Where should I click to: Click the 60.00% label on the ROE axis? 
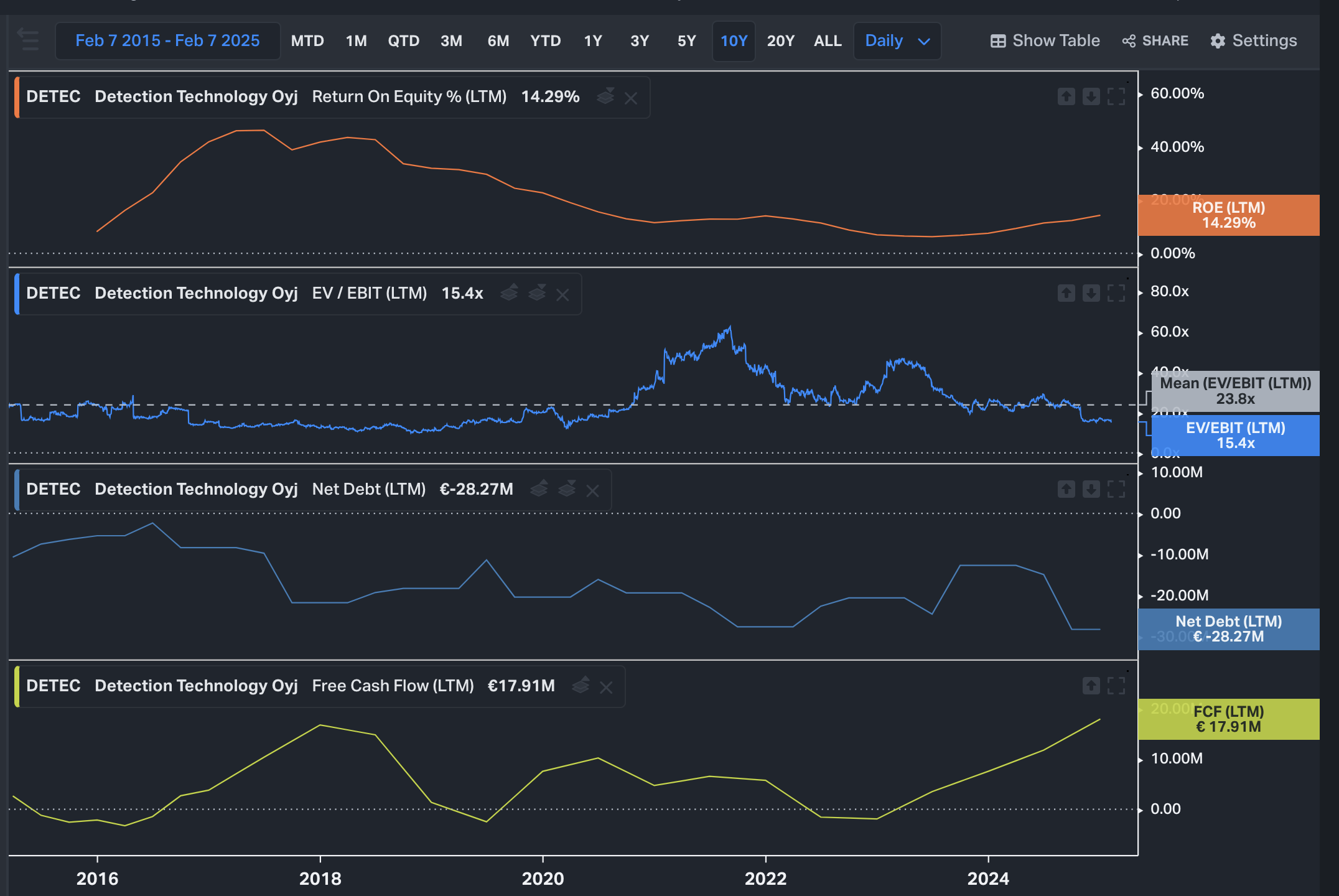pyautogui.click(x=1177, y=93)
